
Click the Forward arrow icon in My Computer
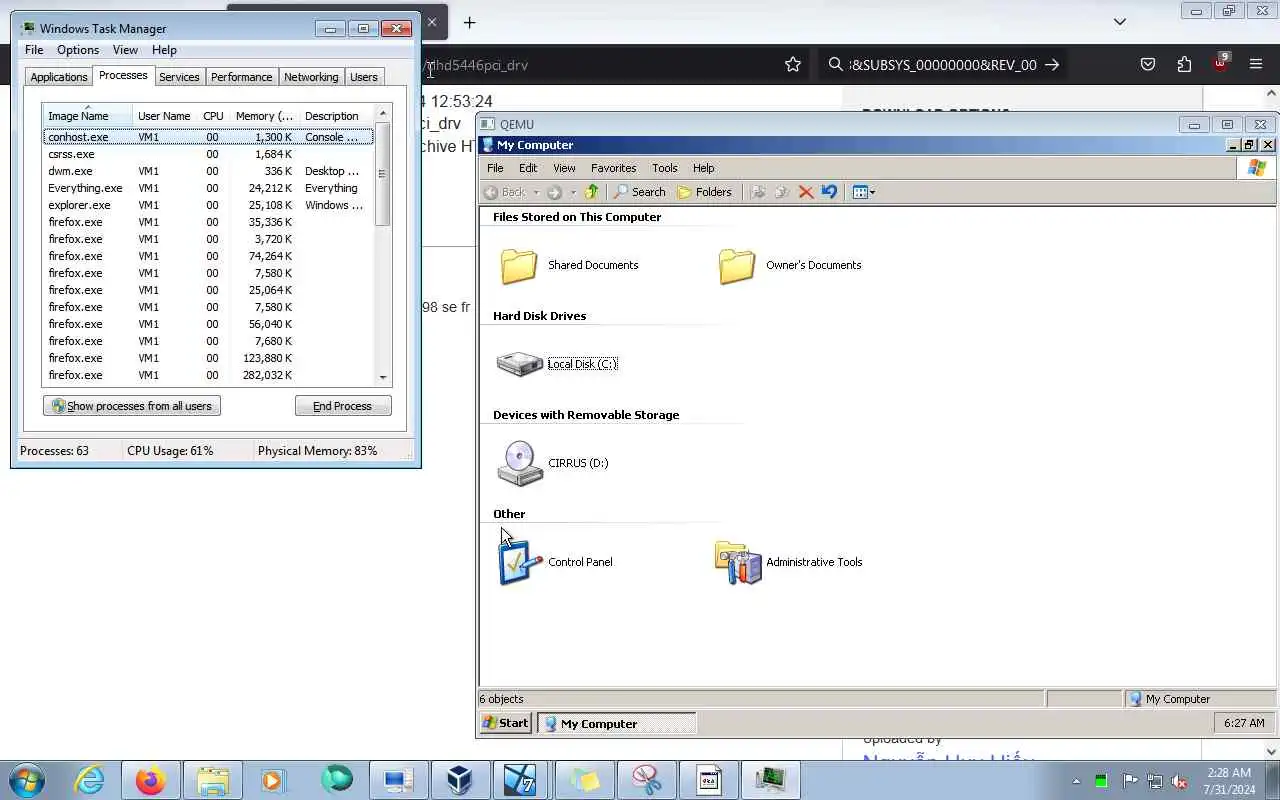(554, 192)
